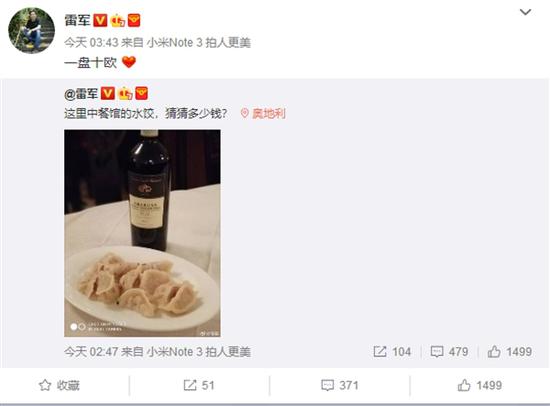Viewport: 550px width, 406px height.
Task: Click the red envelope badge in the reposted post
Action: click(x=142, y=93)
